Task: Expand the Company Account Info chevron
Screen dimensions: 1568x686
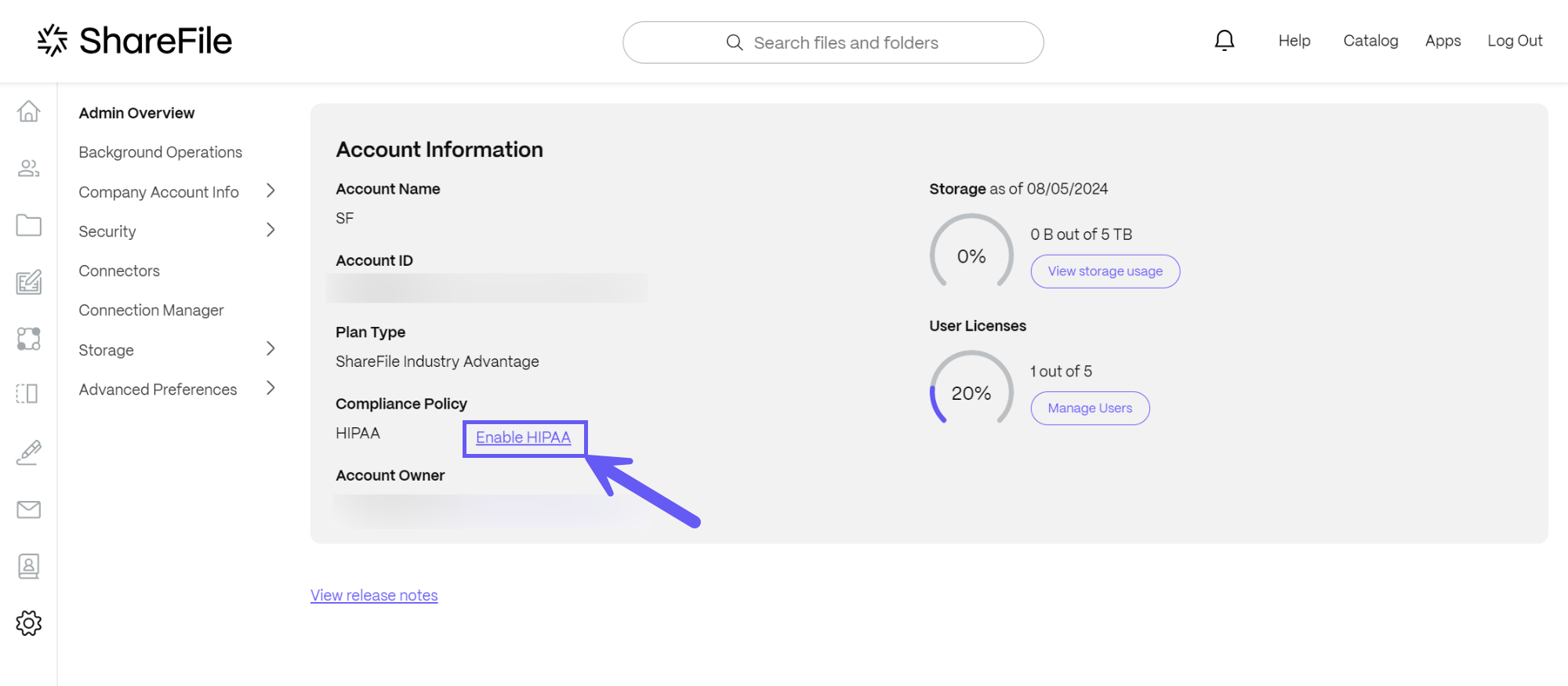Action: [x=270, y=191]
